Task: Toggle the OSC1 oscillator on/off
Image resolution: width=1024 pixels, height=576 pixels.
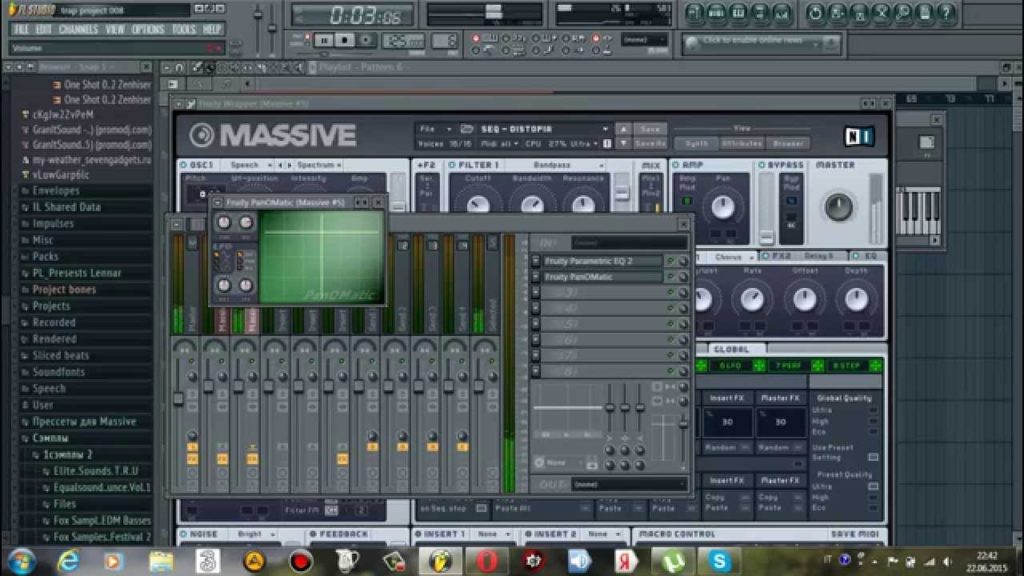Action: click(x=184, y=165)
